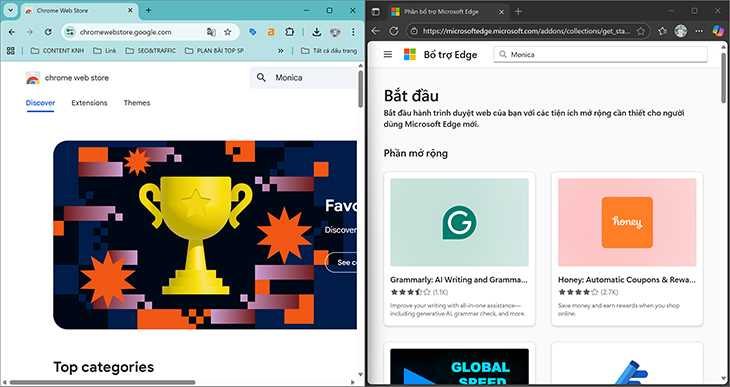Go back in Chrome window
Screen dimensions: 730x387
tap(12, 32)
